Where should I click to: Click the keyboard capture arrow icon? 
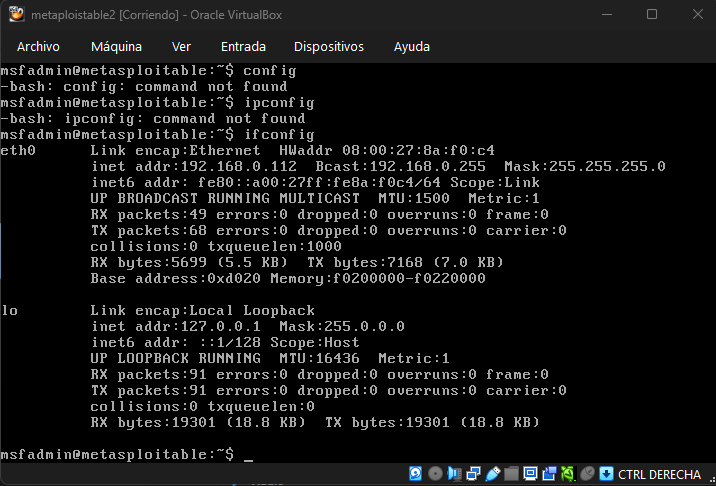click(x=606, y=474)
